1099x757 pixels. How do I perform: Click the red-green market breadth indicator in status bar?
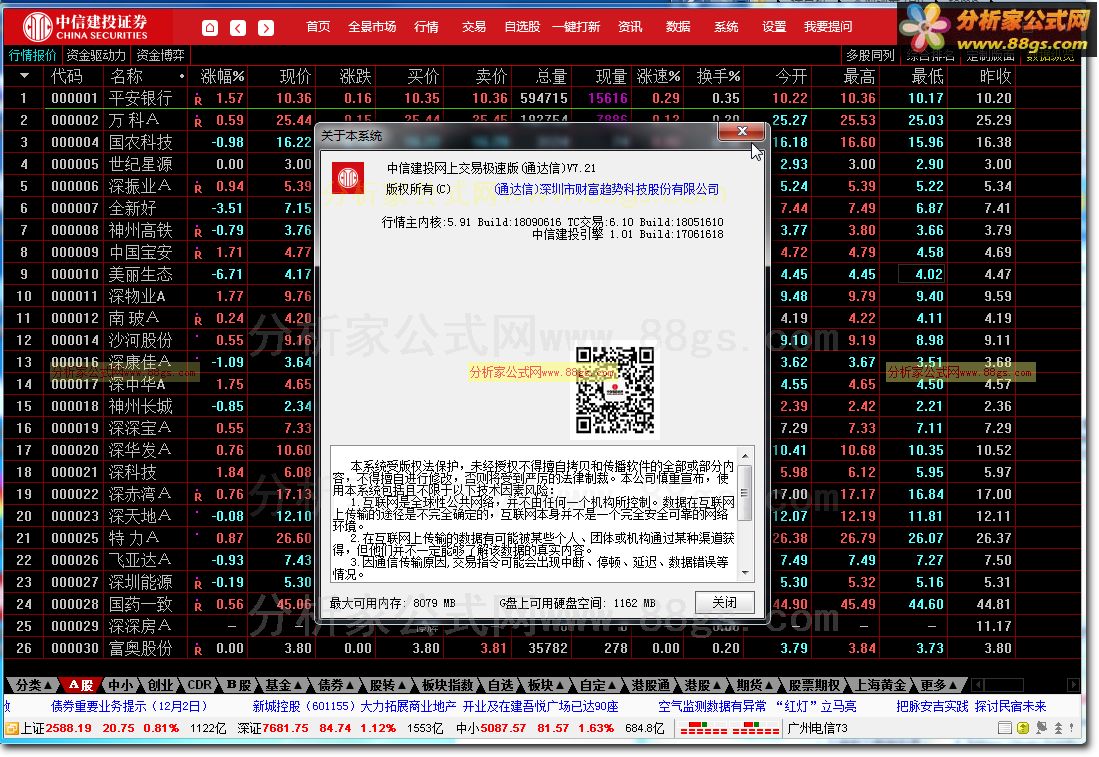click(x=730, y=728)
